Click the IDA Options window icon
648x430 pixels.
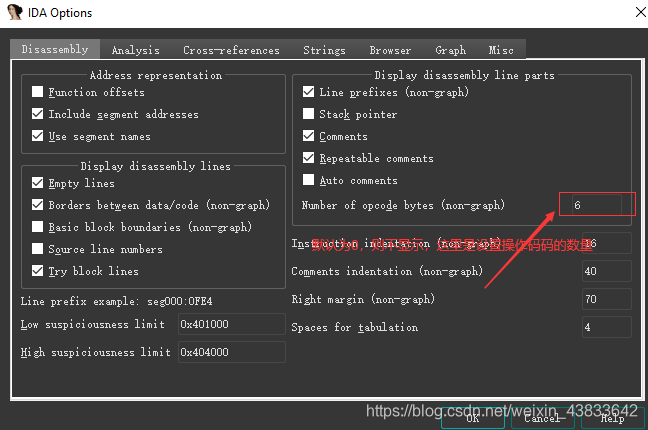(15, 12)
